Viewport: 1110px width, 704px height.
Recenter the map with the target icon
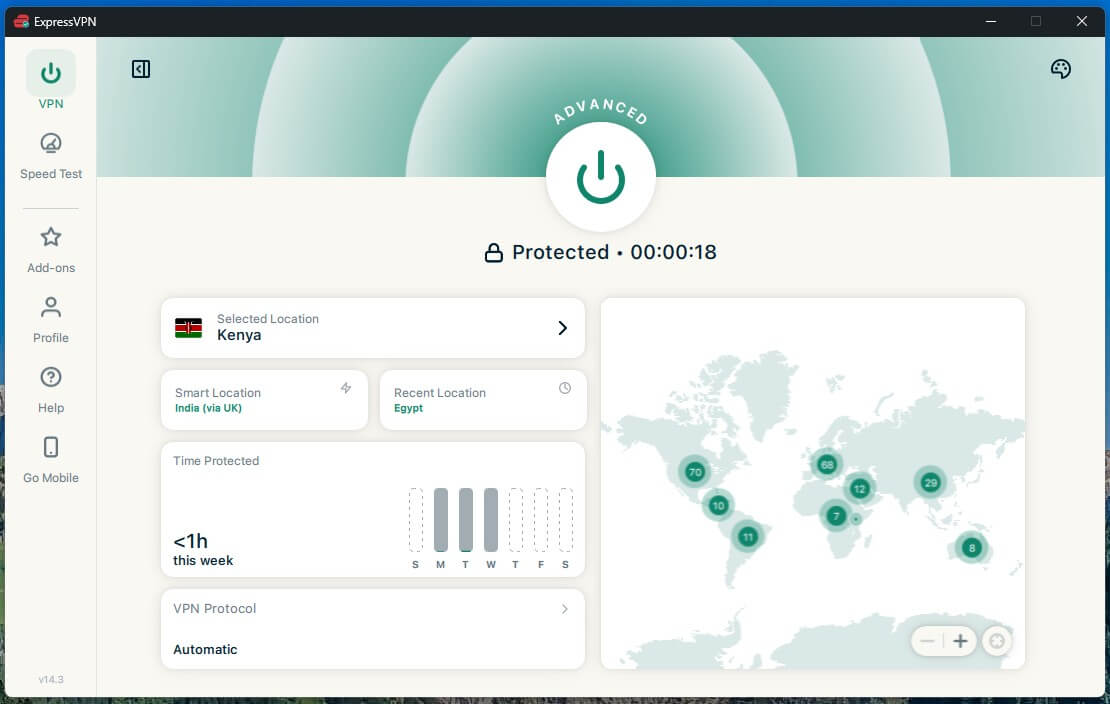click(997, 642)
